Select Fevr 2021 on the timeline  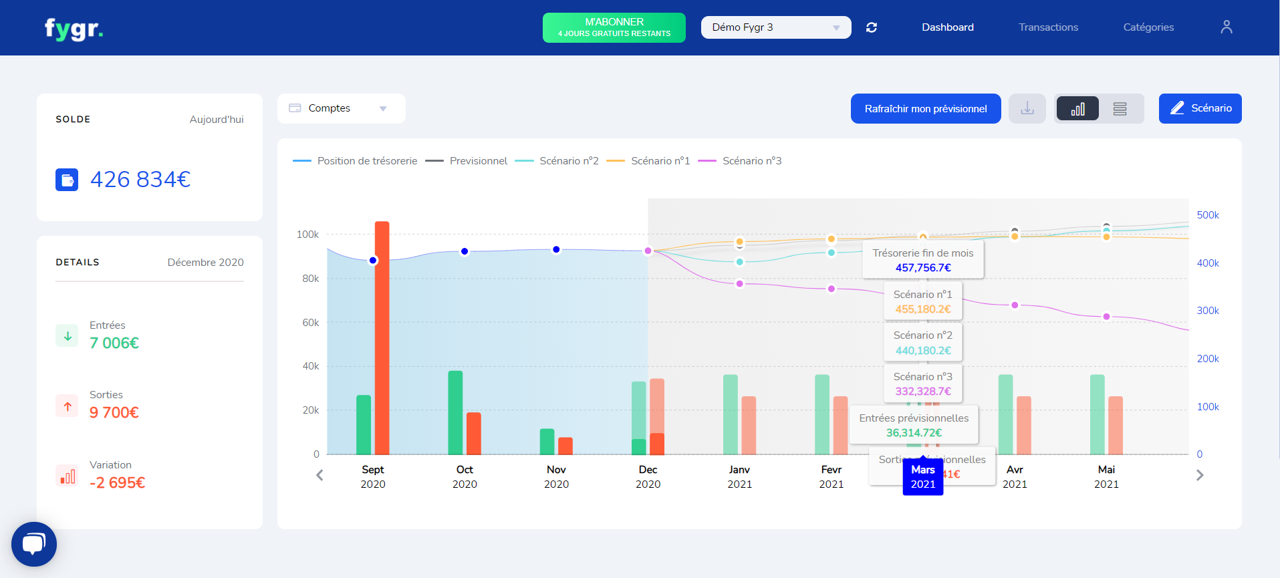[831, 477]
